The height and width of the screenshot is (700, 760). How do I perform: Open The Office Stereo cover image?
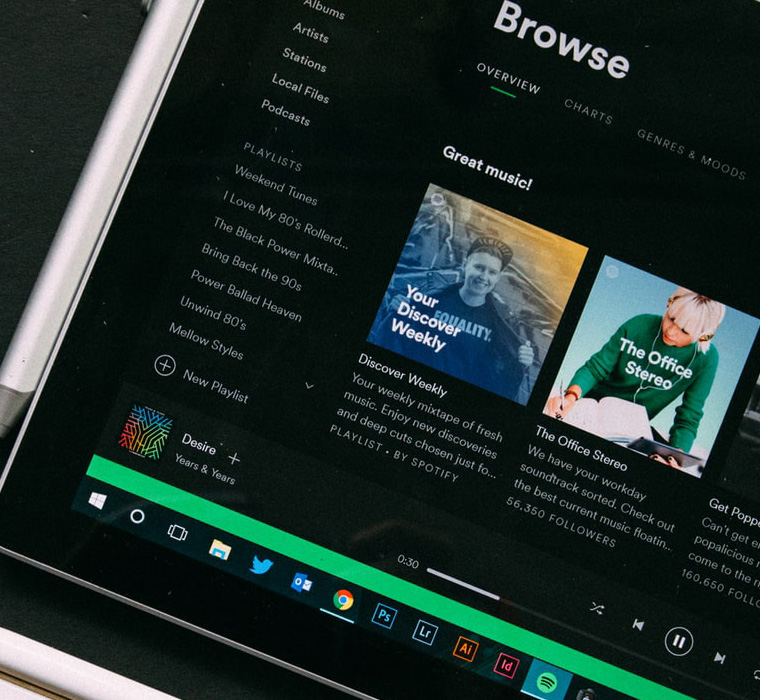click(650, 367)
